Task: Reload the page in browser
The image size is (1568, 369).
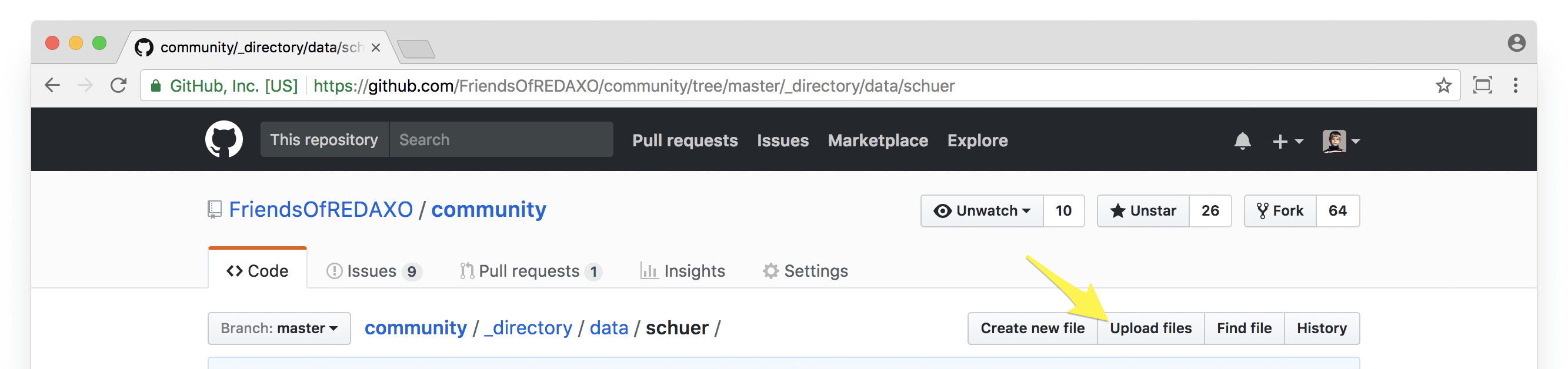Action: tap(119, 86)
